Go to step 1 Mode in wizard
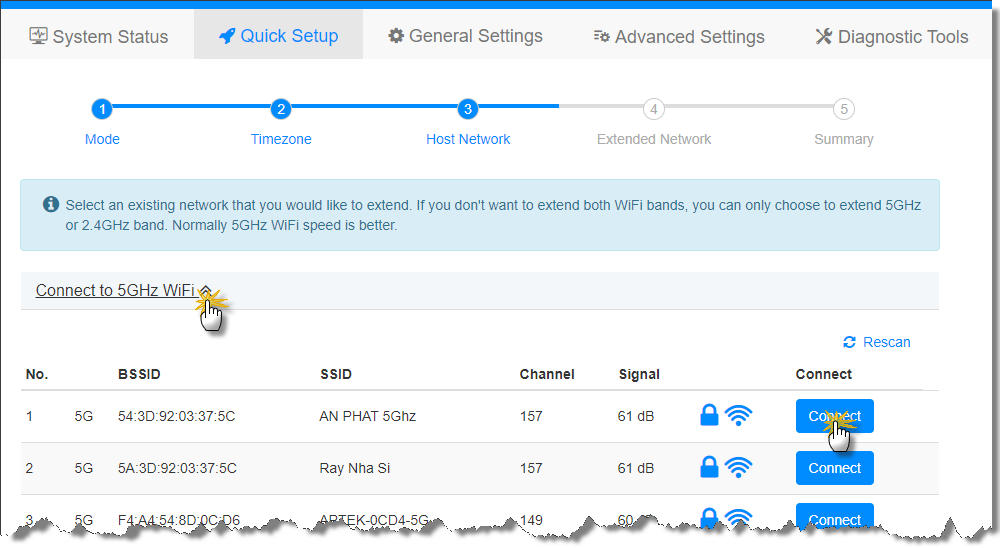Image resolution: width=1000 pixels, height=548 pixels. (102, 109)
